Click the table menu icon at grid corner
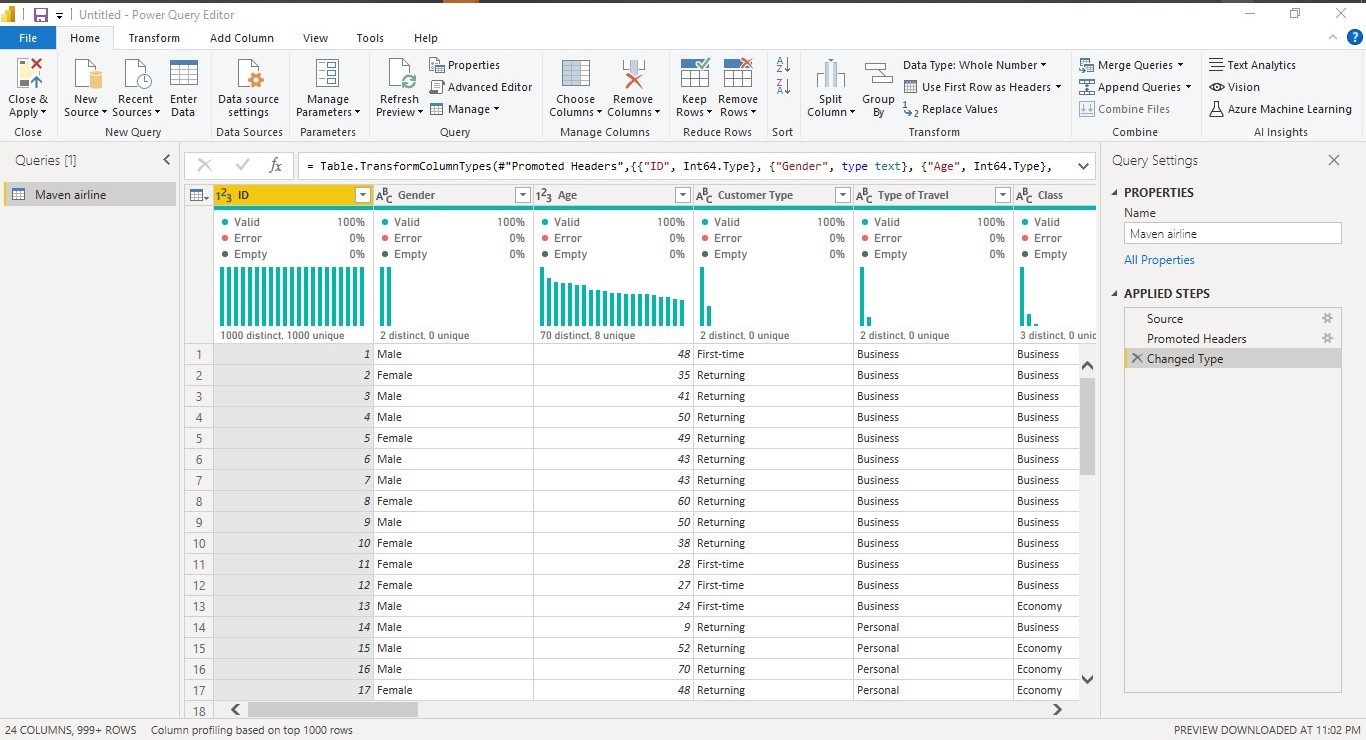Screen dimensions: 1366x740 pos(198,195)
